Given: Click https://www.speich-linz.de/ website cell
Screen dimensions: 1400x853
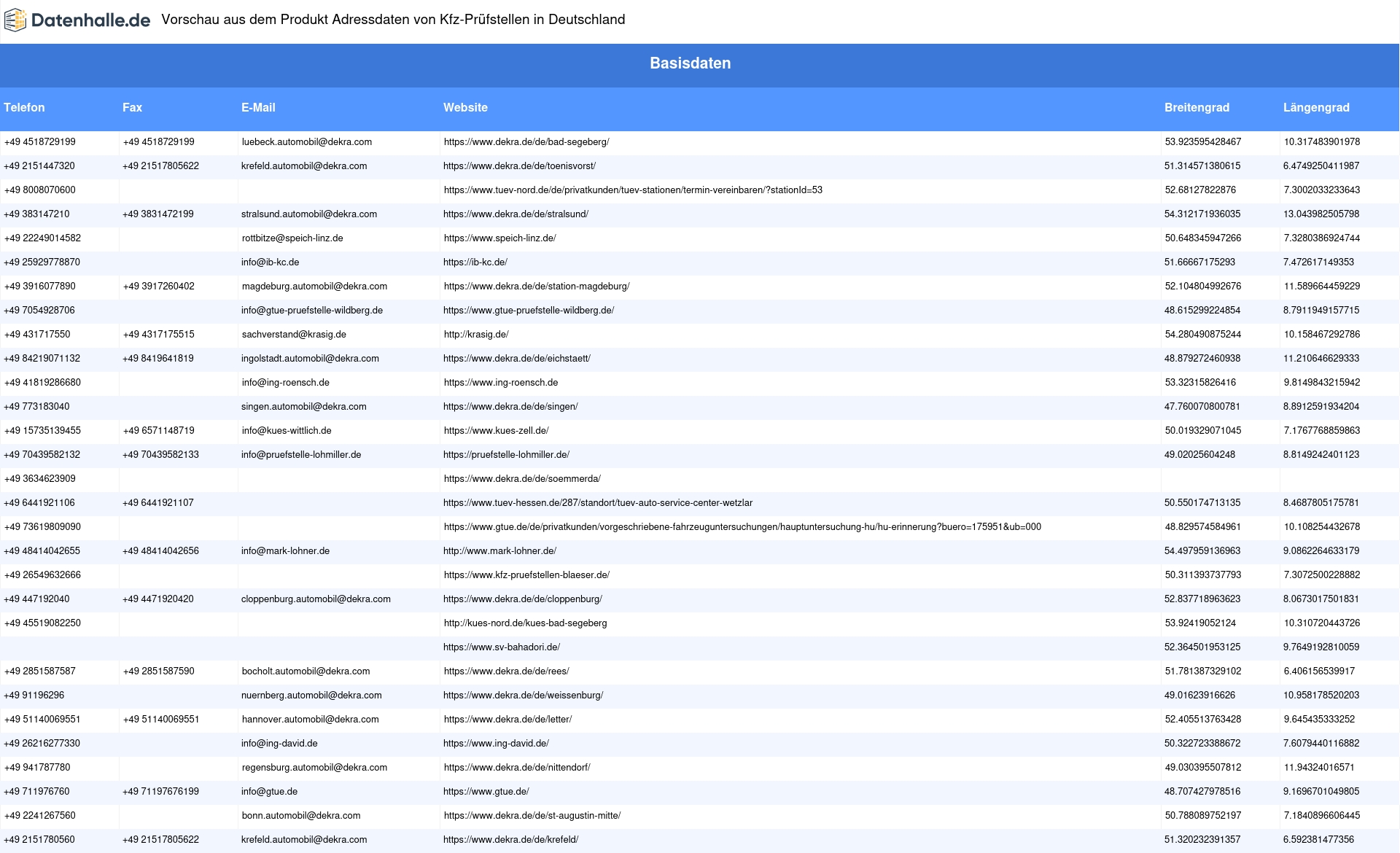Looking at the screenshot, I should (499, 238).
